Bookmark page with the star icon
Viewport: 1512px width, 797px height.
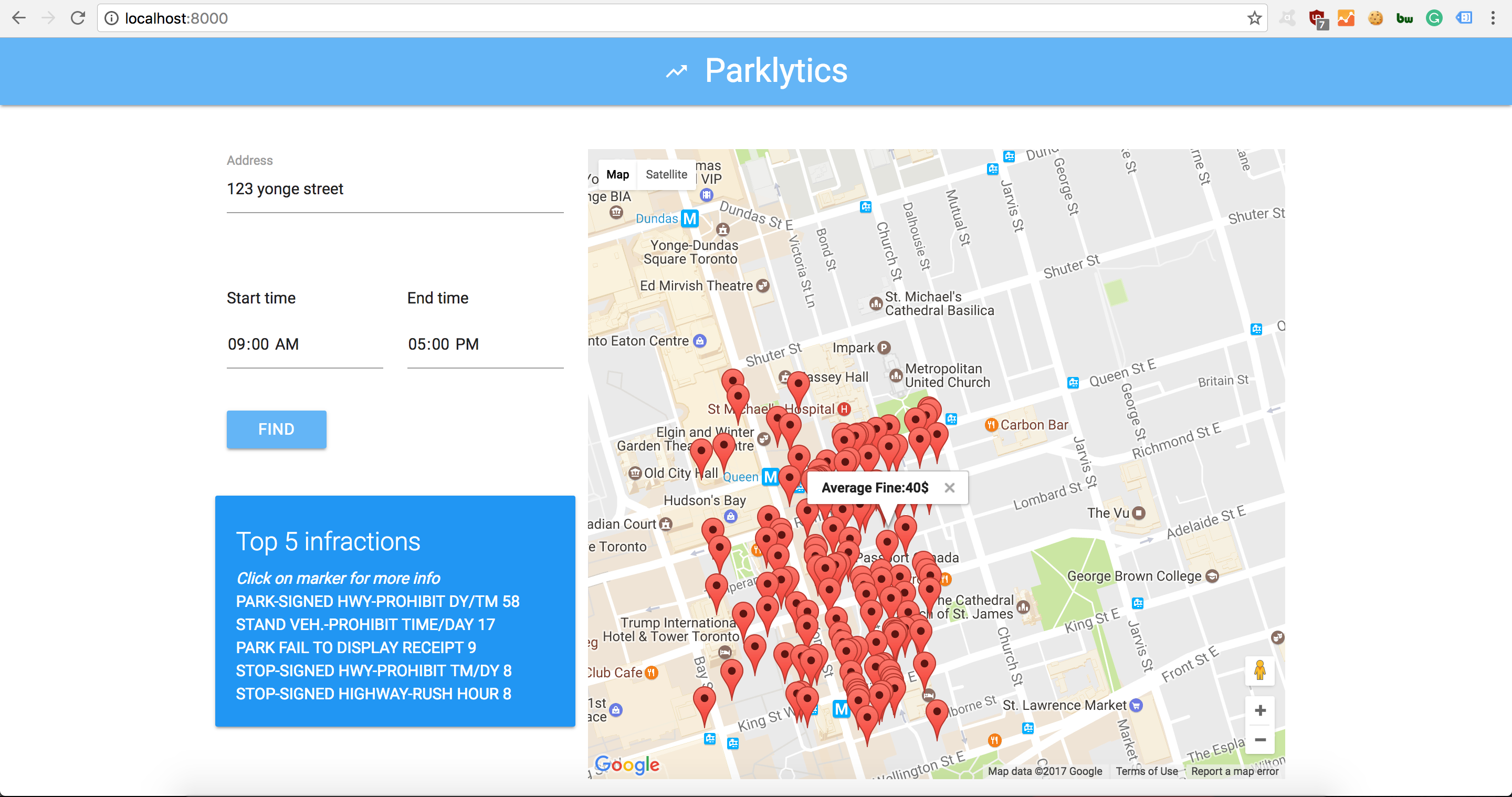click(x=1254, y=18)
